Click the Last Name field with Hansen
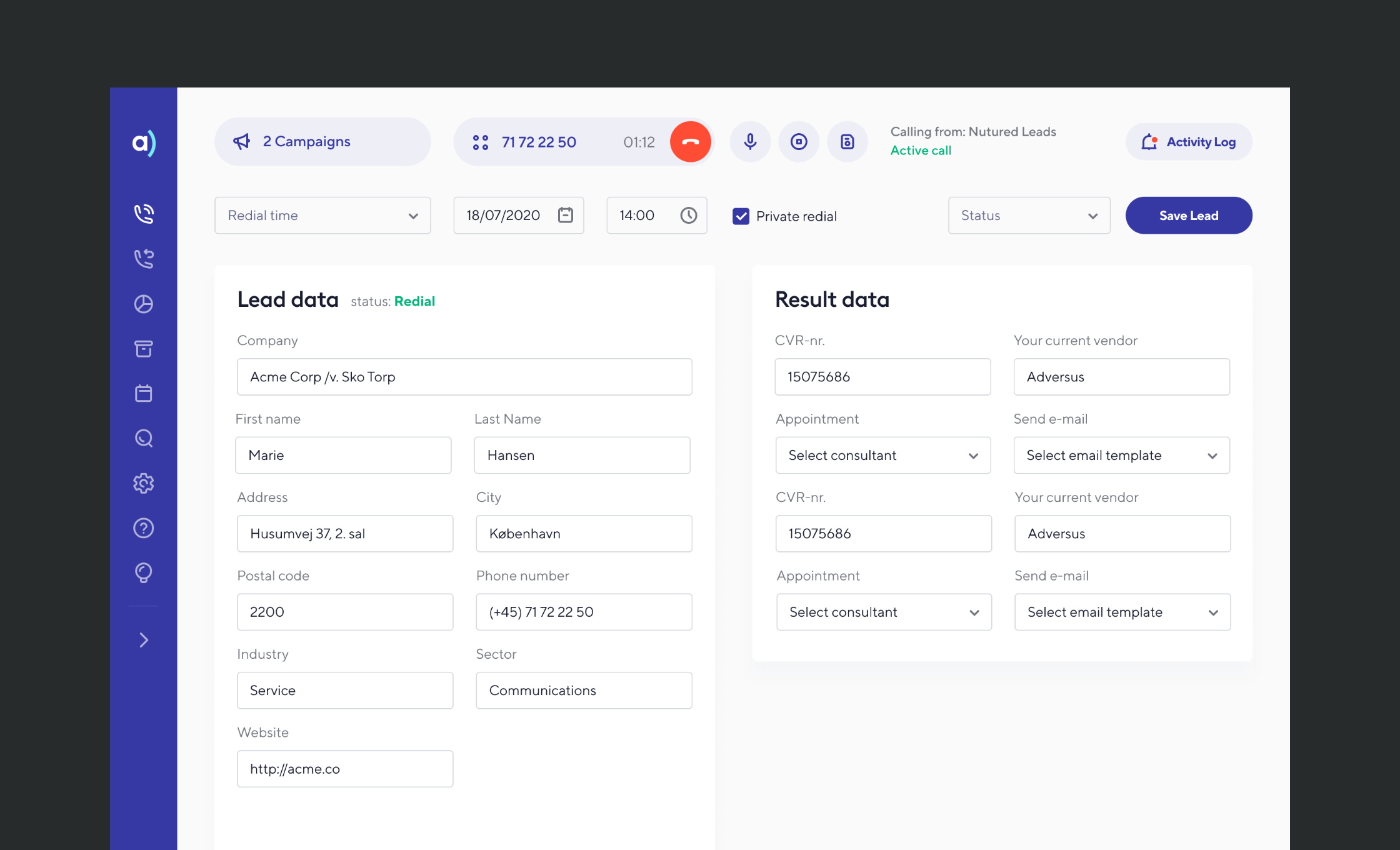Screen dimensions: 1400x850 tap(582, 456)
